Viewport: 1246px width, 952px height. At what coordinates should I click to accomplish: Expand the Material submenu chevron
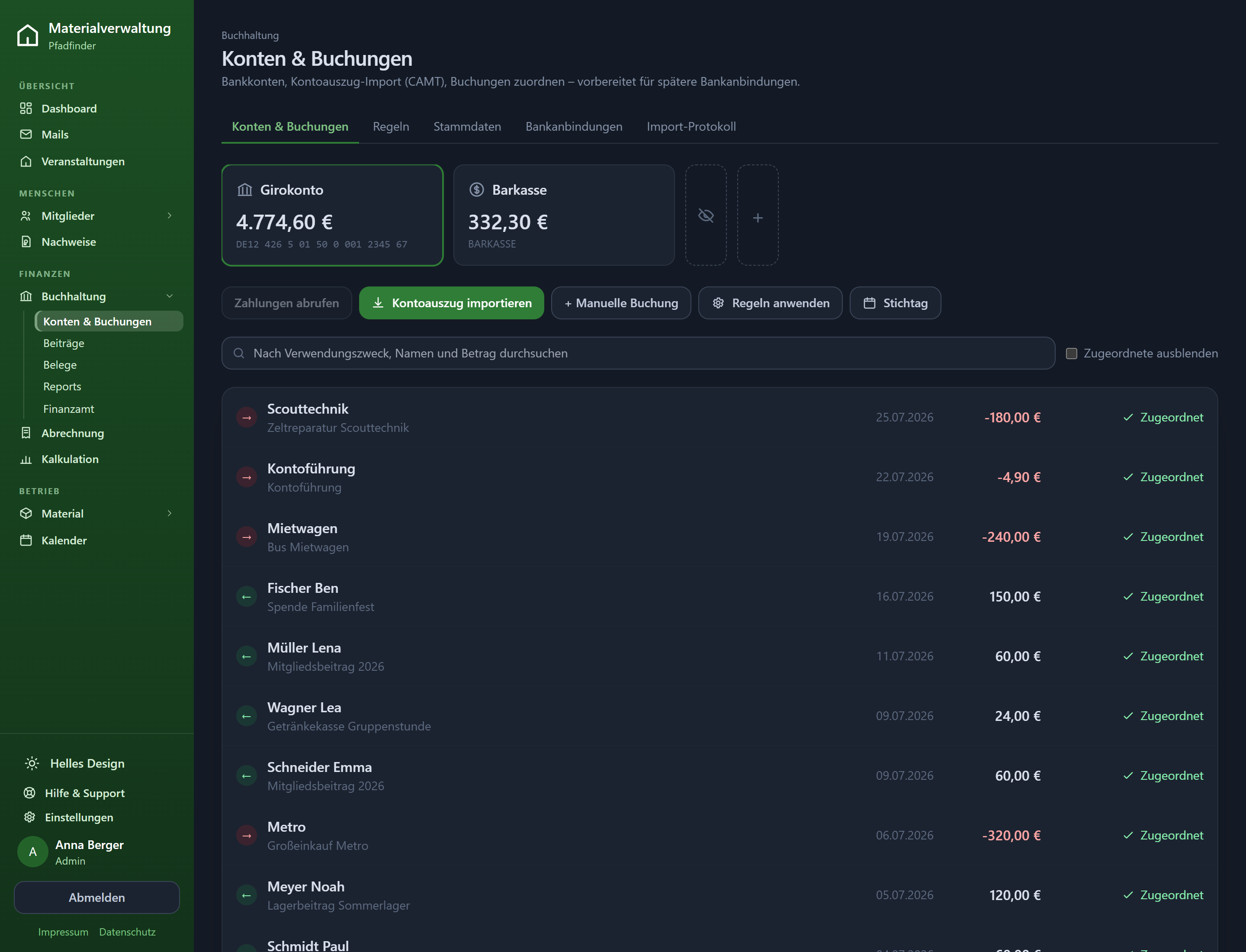click(170, 513)
